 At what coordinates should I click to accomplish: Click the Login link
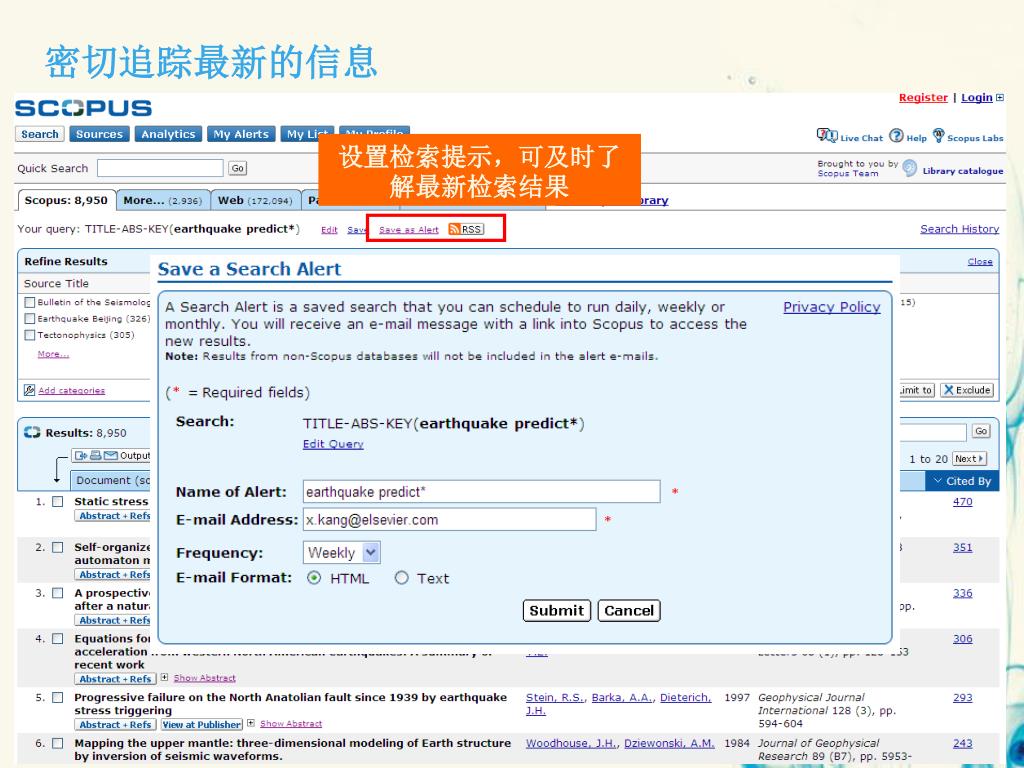976,98
